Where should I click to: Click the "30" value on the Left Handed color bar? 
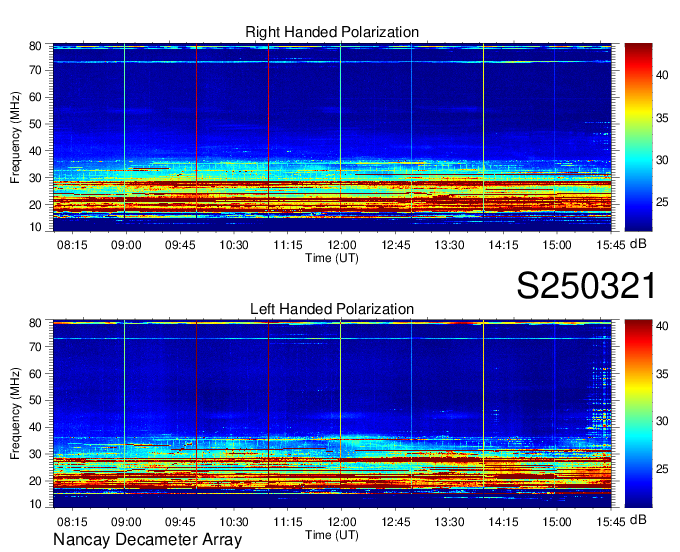pos(662,421)
